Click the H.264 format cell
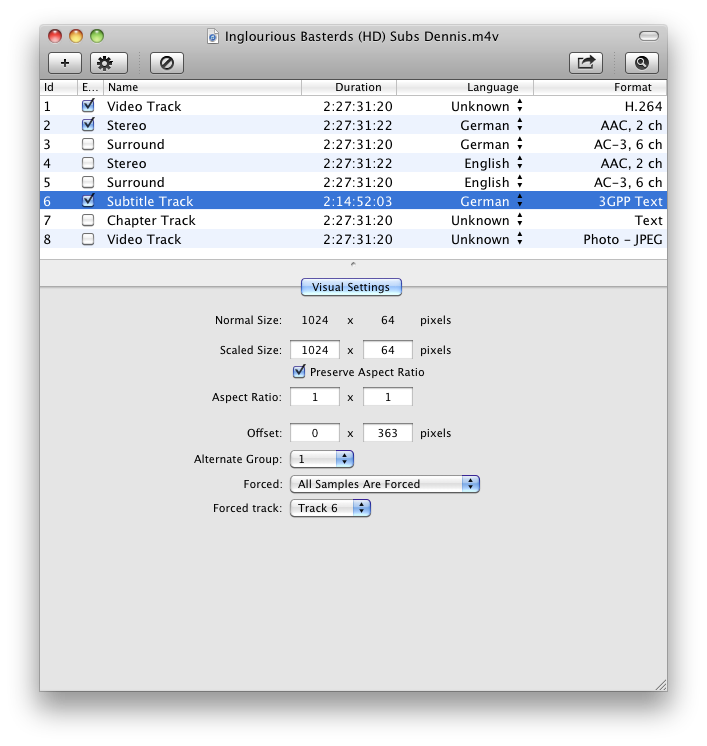The width and height of the screenshot is (707, 746). 643,106
